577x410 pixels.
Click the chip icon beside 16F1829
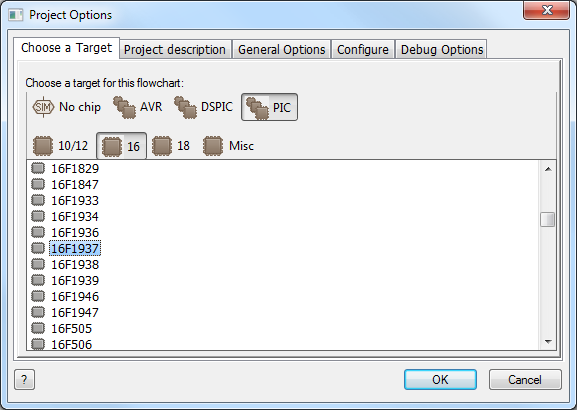pyautogui.click(x=38, y=168)
